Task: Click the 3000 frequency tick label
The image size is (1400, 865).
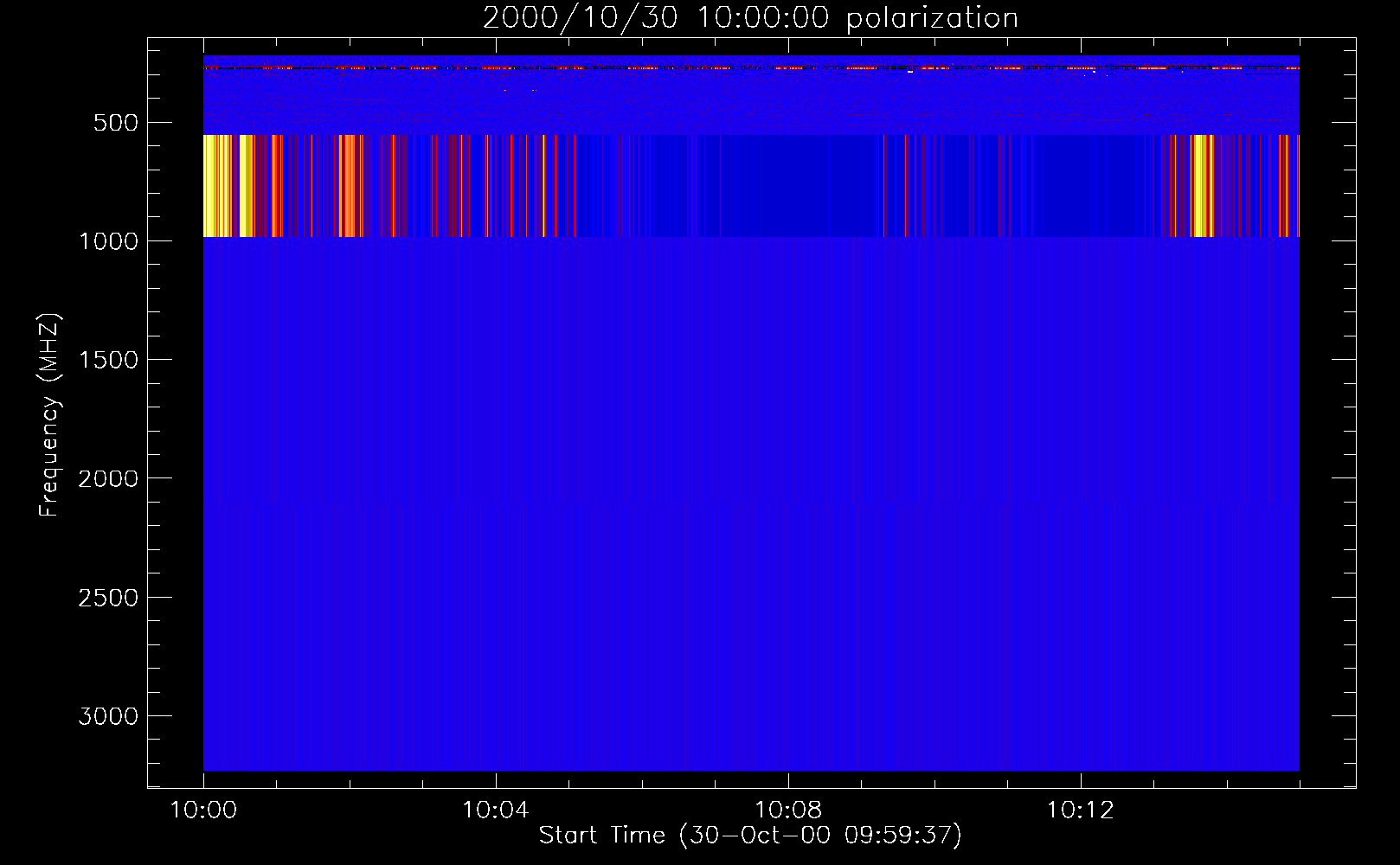Action: tap(108, 716)
